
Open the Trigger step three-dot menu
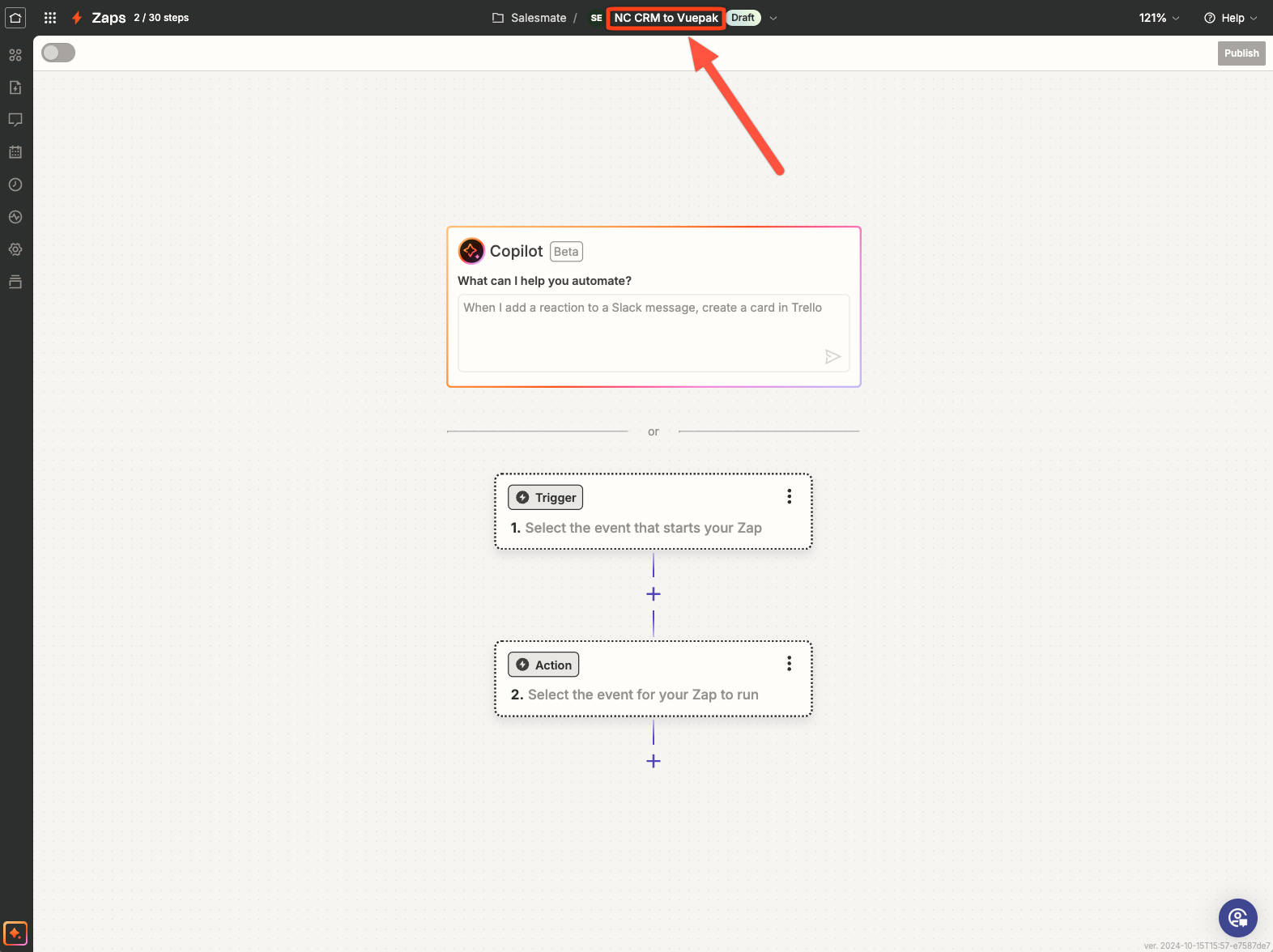click(789, 496)
